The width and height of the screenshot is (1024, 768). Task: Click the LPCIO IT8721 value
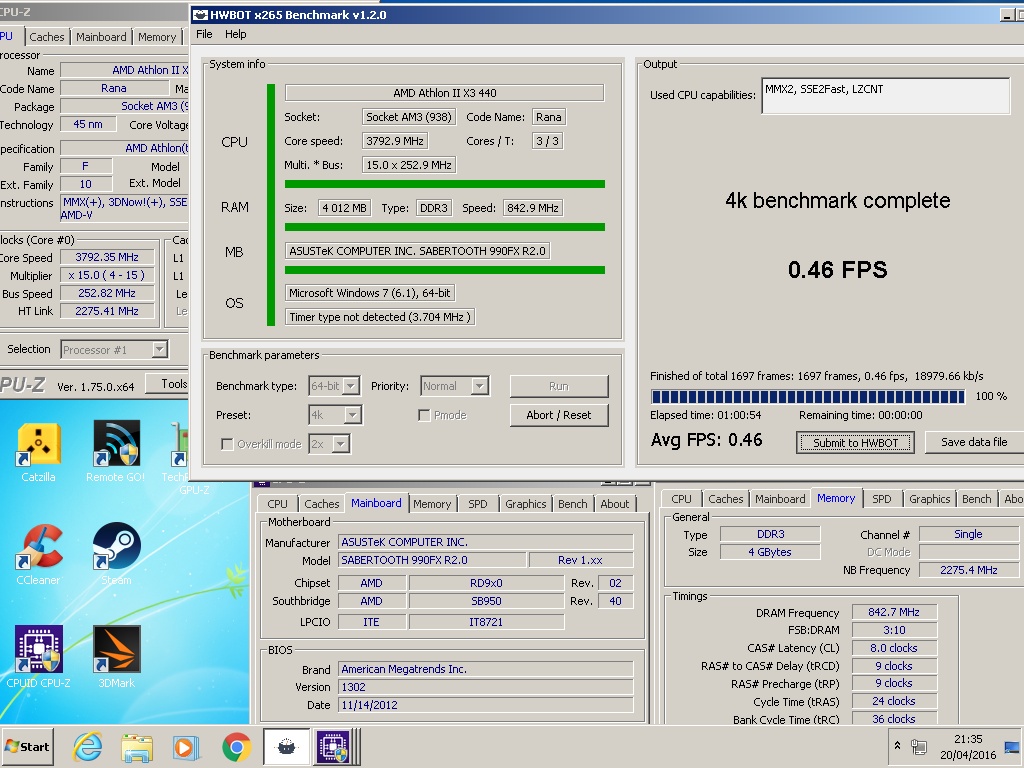click(x=486, y=622)
